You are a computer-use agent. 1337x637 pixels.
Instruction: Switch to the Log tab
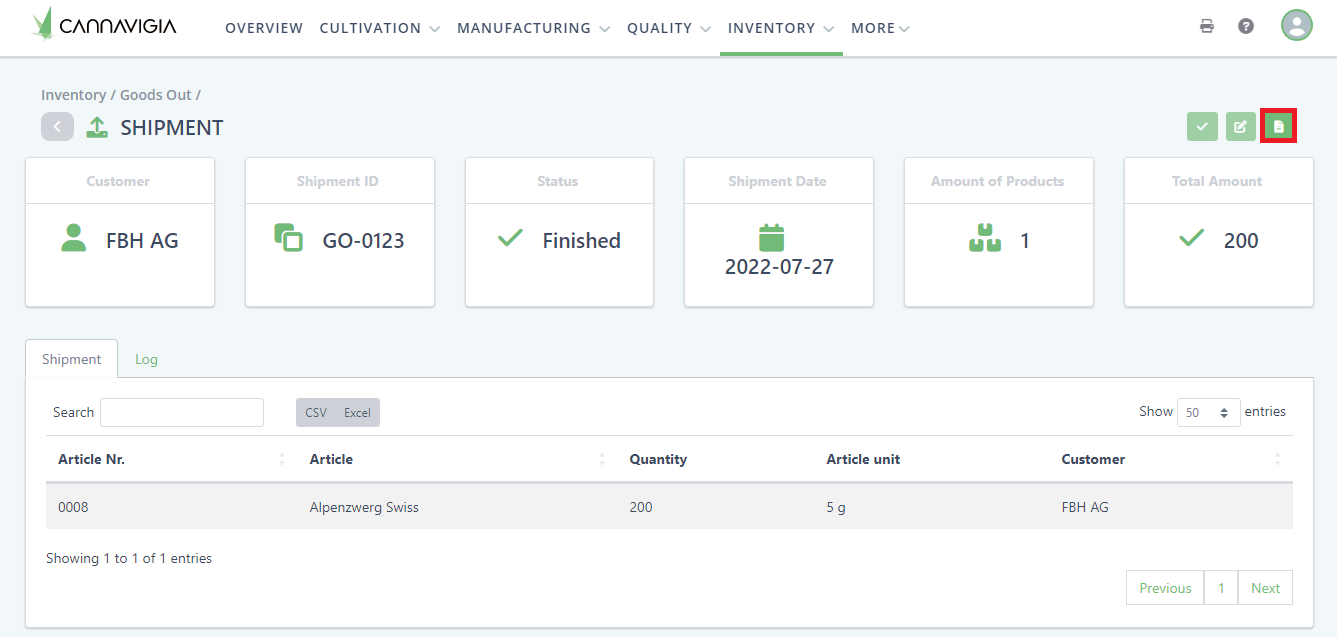[146, 359]
